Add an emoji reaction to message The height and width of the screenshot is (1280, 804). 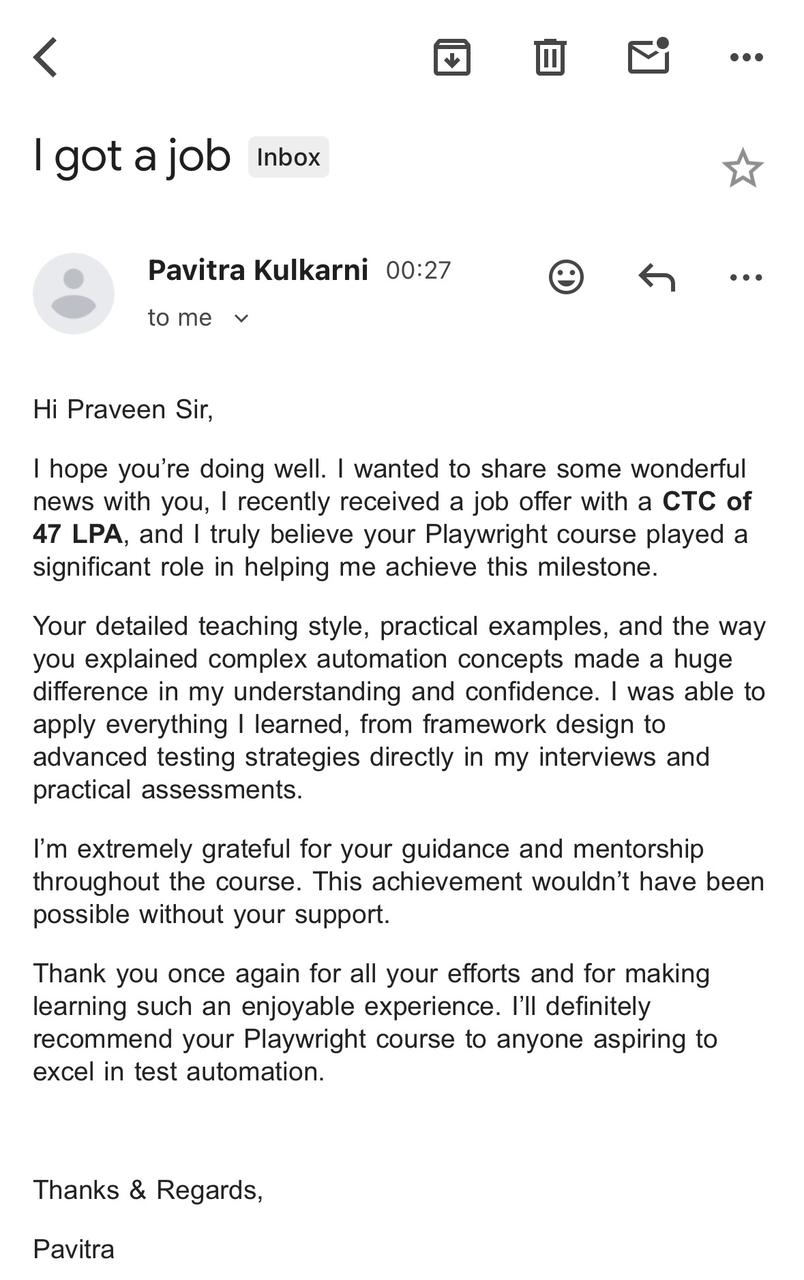pos(566,277)
